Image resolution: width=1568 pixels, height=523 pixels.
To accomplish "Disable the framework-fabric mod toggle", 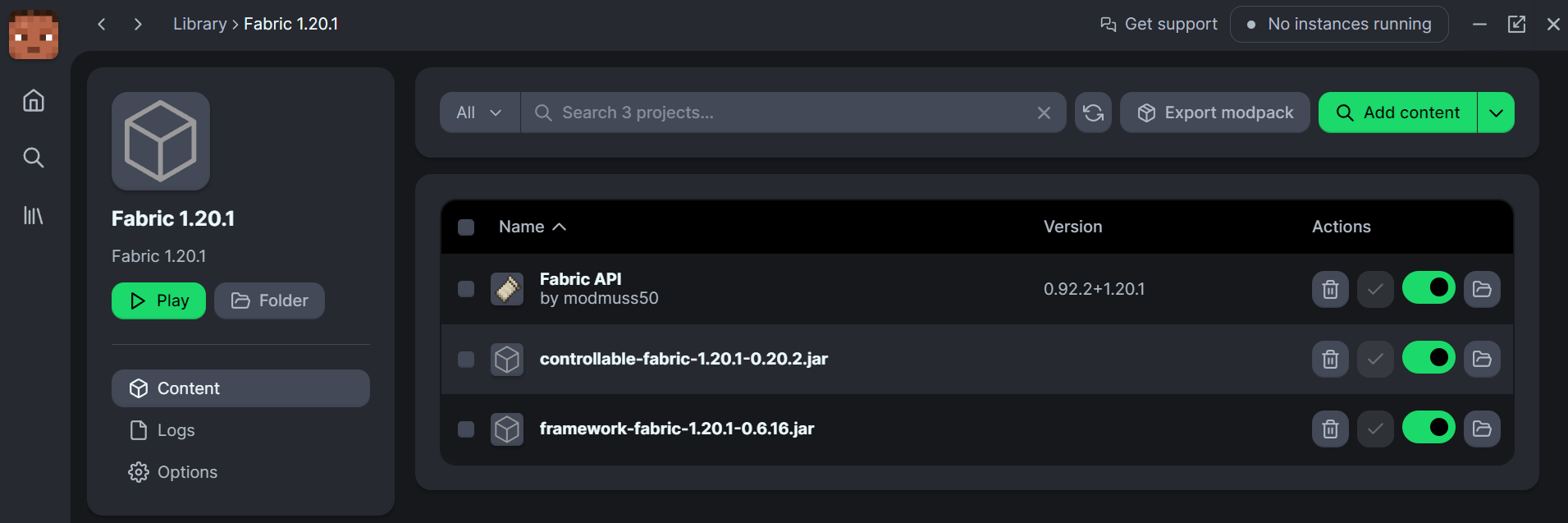I will tap(1429, 427).
